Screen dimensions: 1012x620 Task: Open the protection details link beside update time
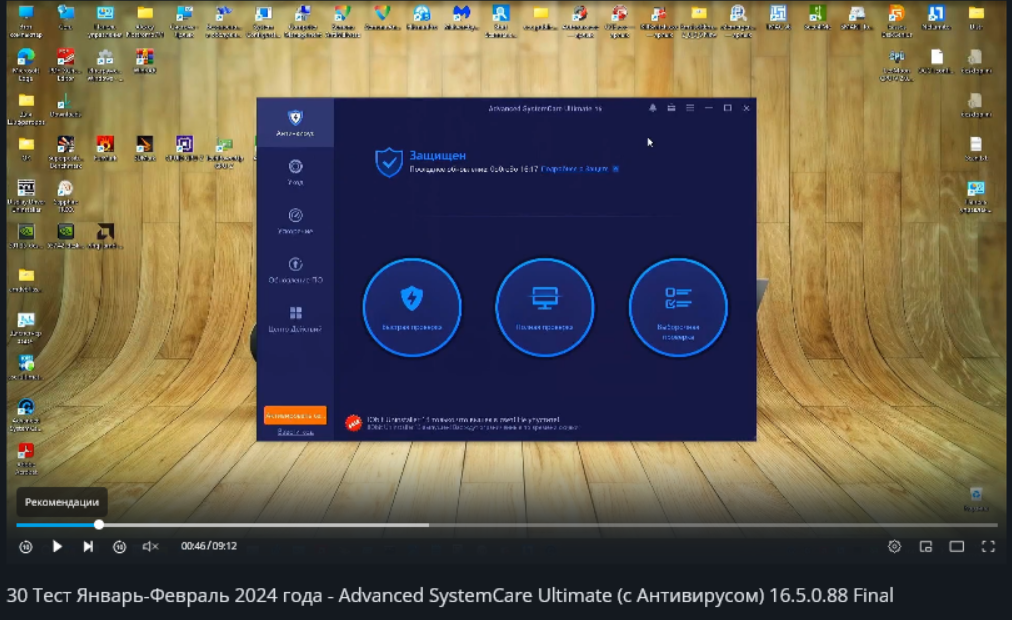coord(574,169)
